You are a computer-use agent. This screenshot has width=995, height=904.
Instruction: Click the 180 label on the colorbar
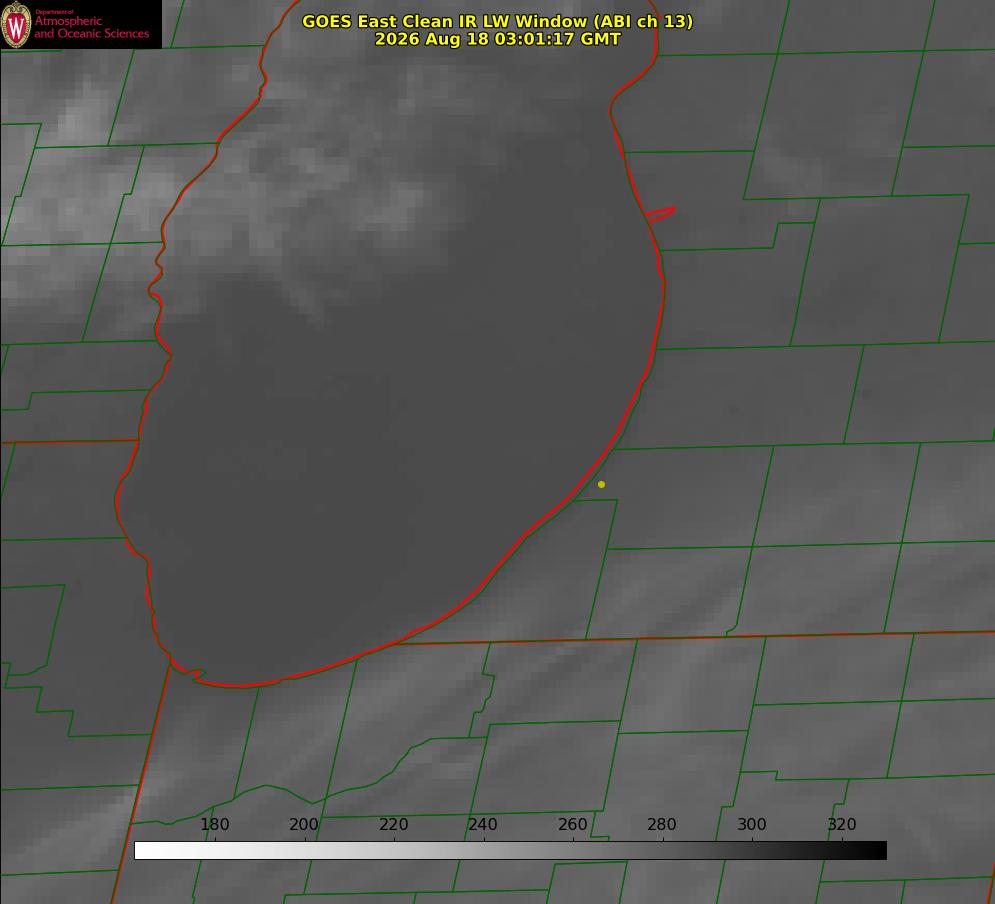click(x=214, y=824)
